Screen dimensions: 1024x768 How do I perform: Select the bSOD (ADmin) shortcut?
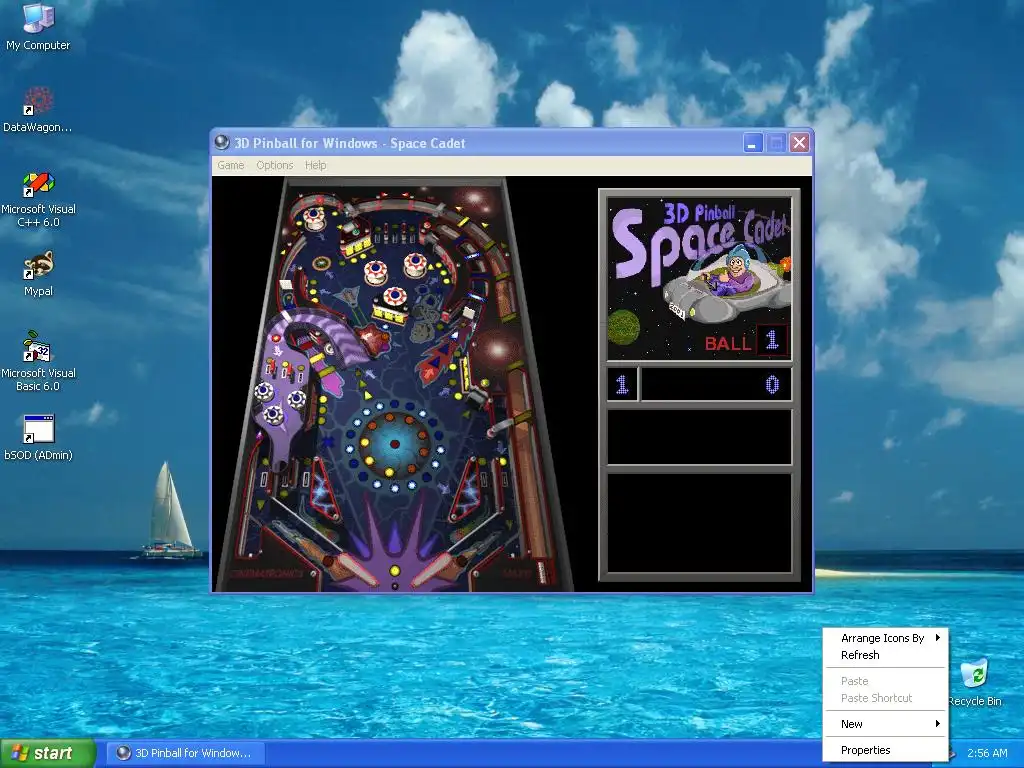click(x=38, y=438)
